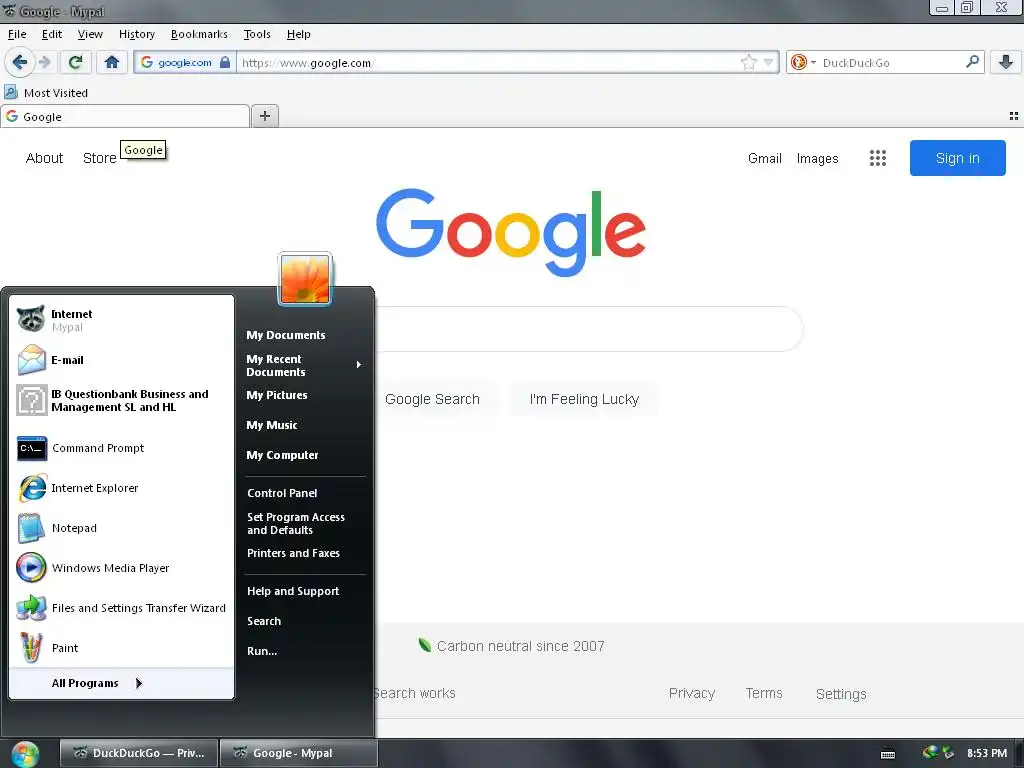Open the Terms footer link
Viewport: 1024px width, 768px height.
pyautogui.click(x=764, y=693)
